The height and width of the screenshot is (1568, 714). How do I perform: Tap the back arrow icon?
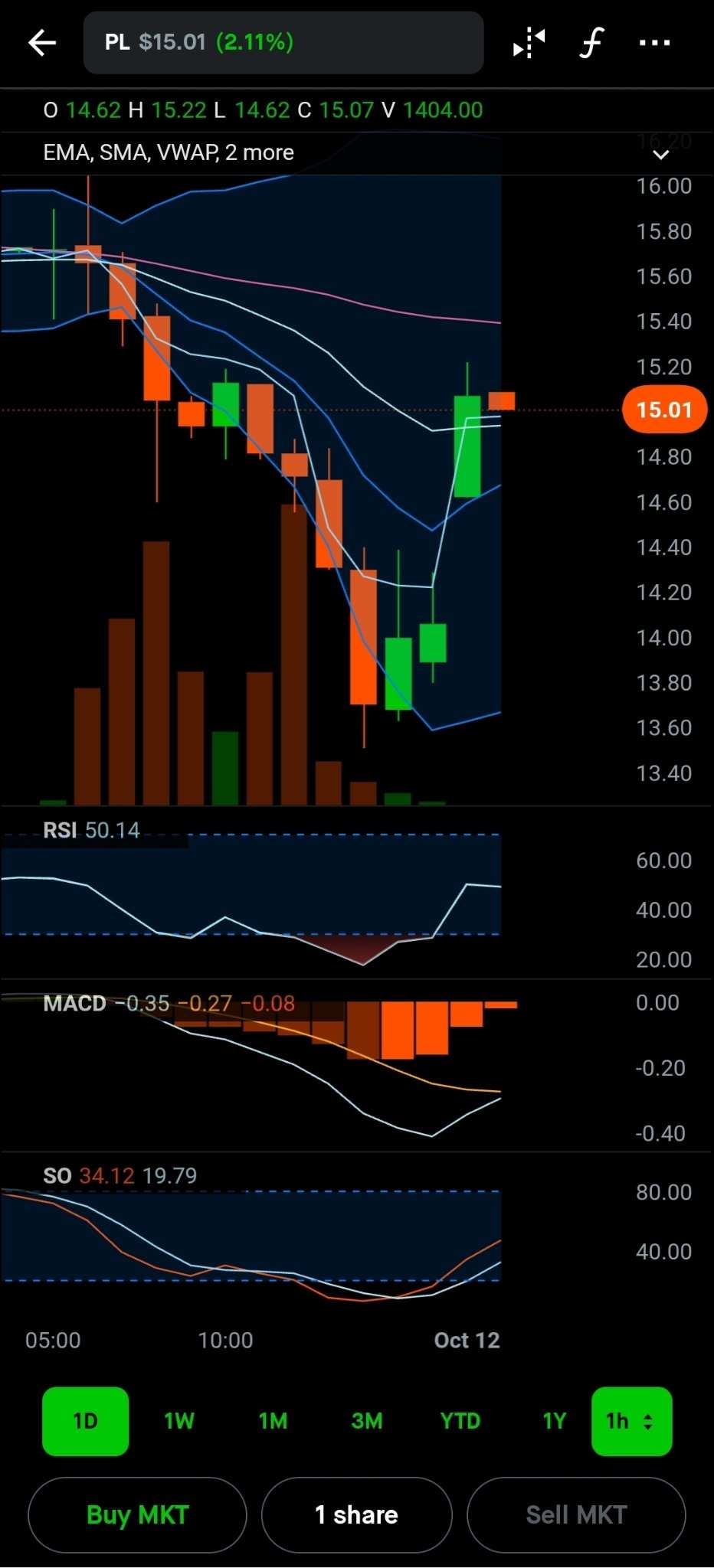point(42,43)
